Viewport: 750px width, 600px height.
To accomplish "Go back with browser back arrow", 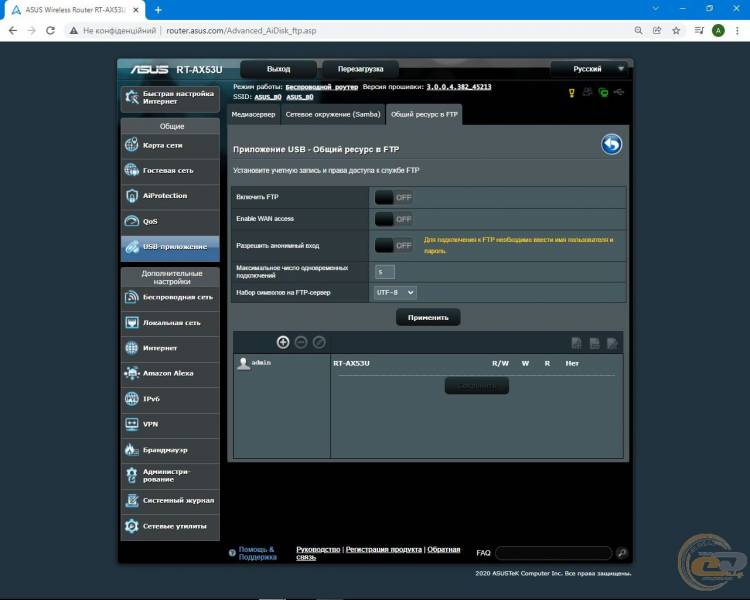I will [x=13, y=31].
